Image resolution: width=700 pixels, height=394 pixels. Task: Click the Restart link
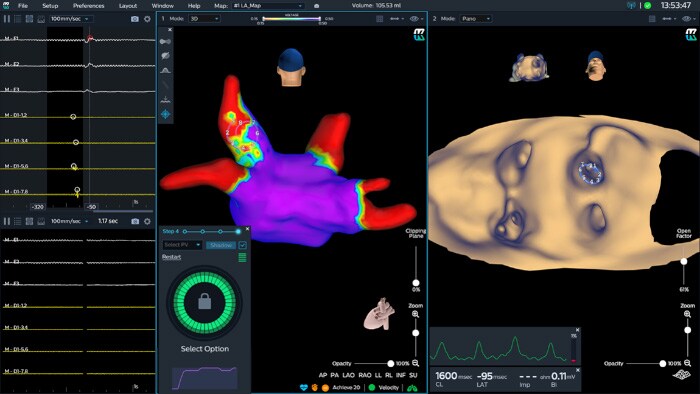171,257
